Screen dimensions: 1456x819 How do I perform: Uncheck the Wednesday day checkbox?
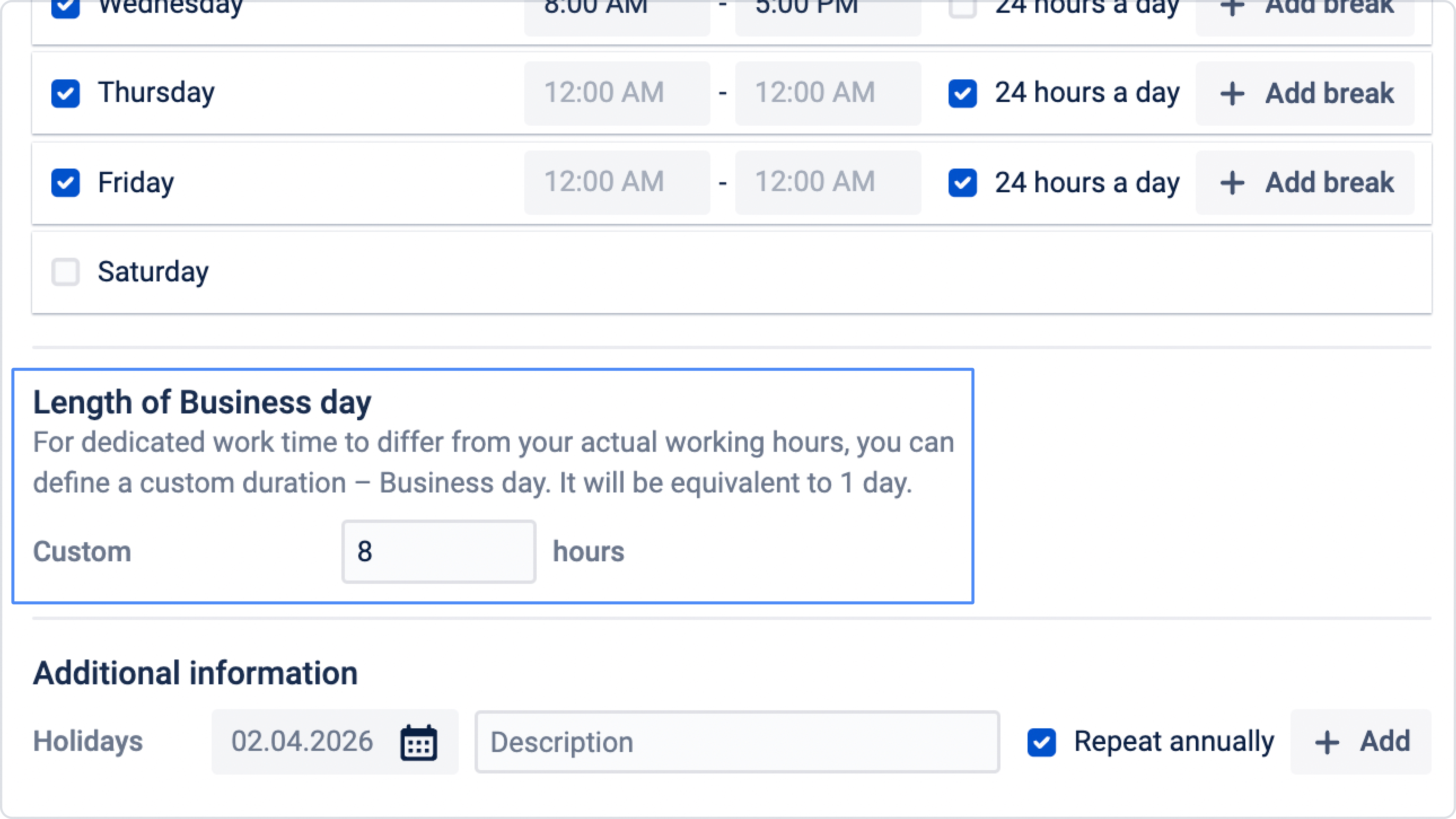click(66, 8)
